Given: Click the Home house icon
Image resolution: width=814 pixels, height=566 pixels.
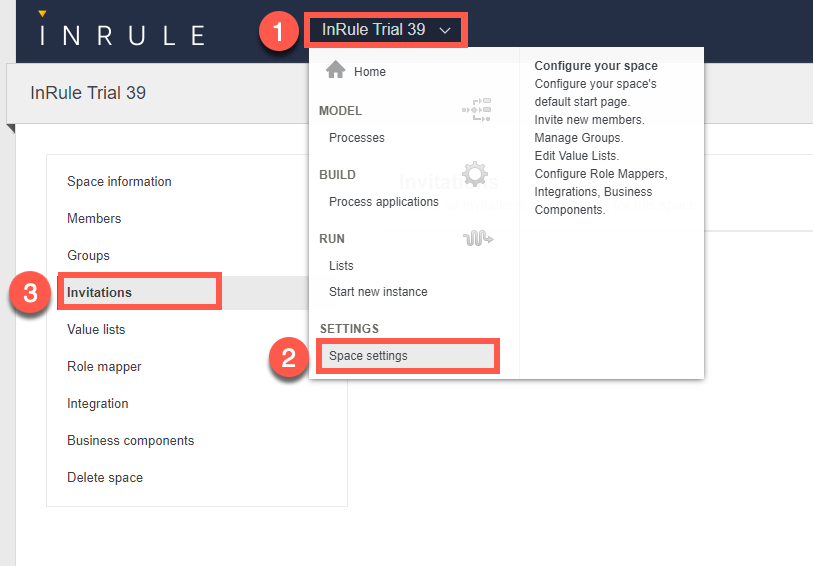Looking at the screenshot, I should [x=336, y=70].
